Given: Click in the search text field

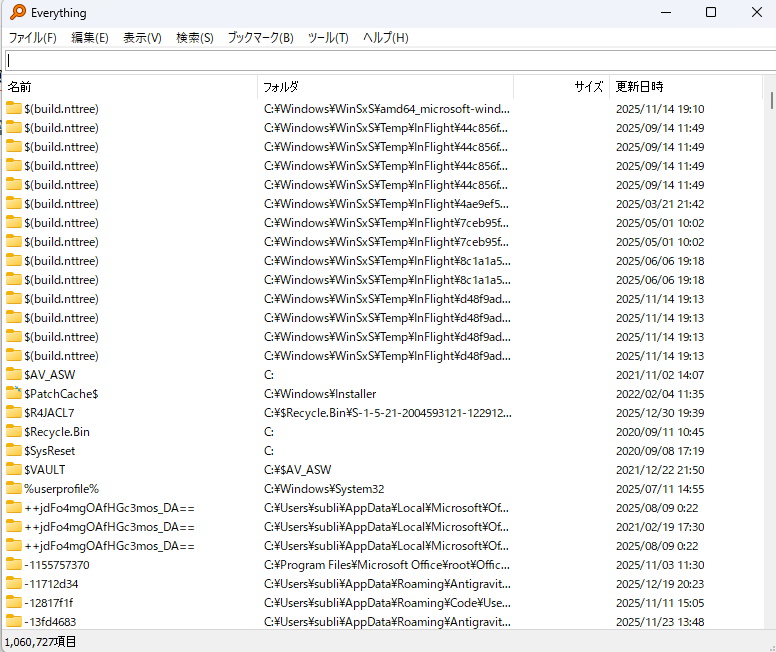Looking at the screenshot, I should point(390,60).
